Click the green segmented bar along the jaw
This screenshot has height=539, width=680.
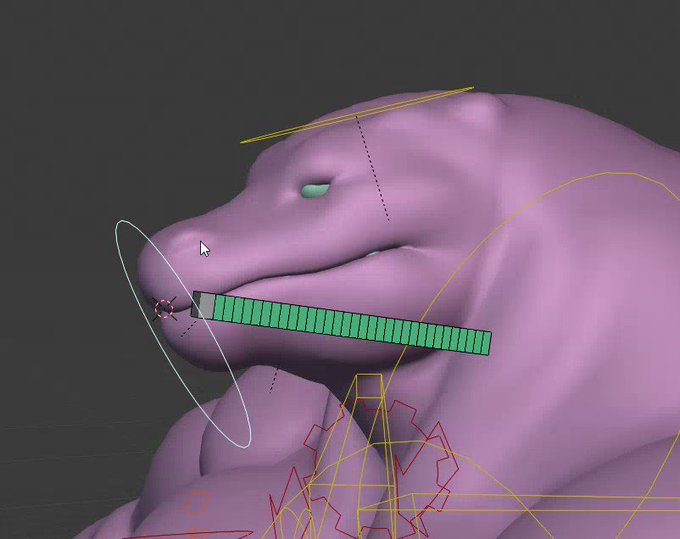point(342,323)
